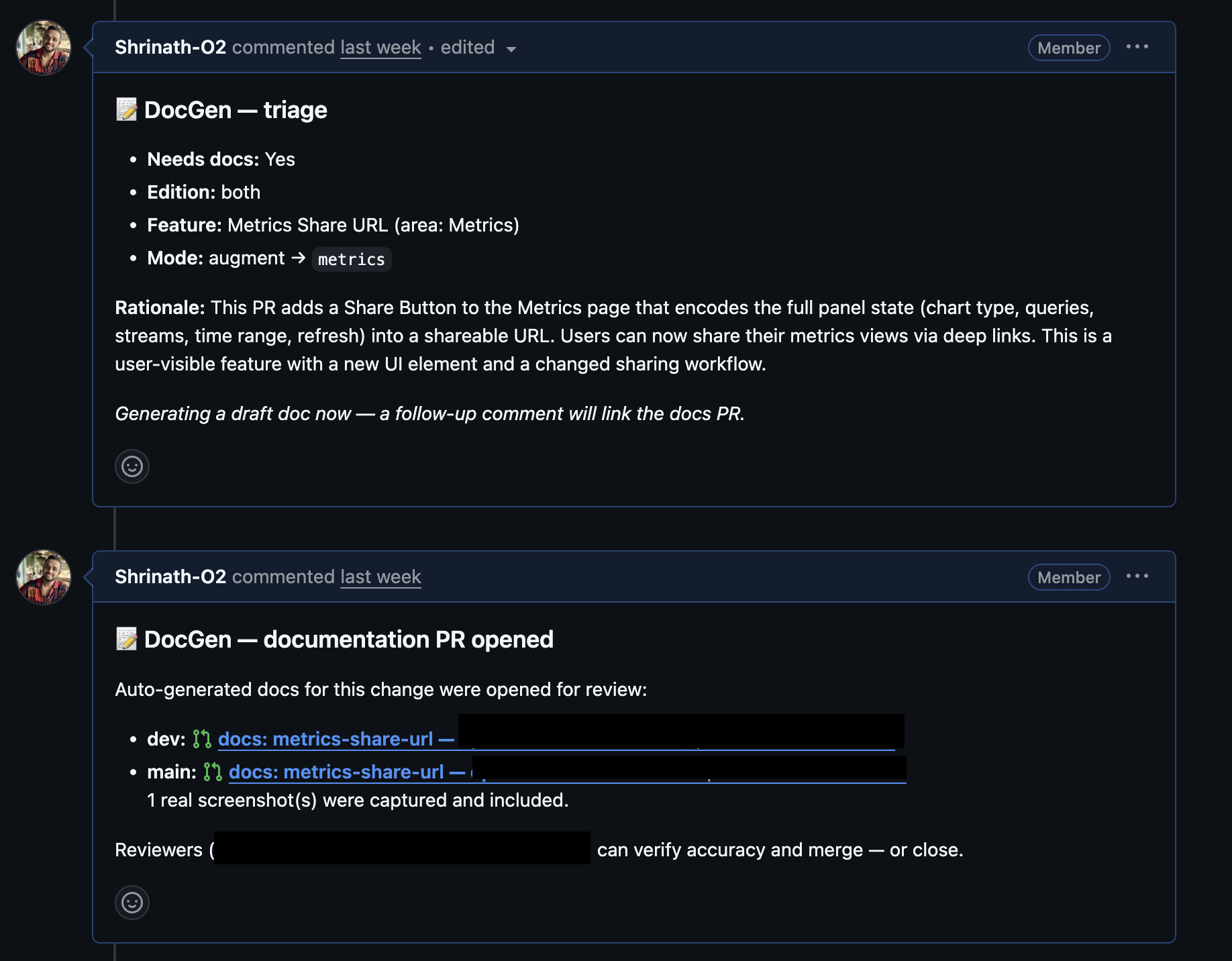The height and width of the screenshot is (961, 1232).
Task: Click 'Rationale:' bold label
Action: tap(160, 307)
